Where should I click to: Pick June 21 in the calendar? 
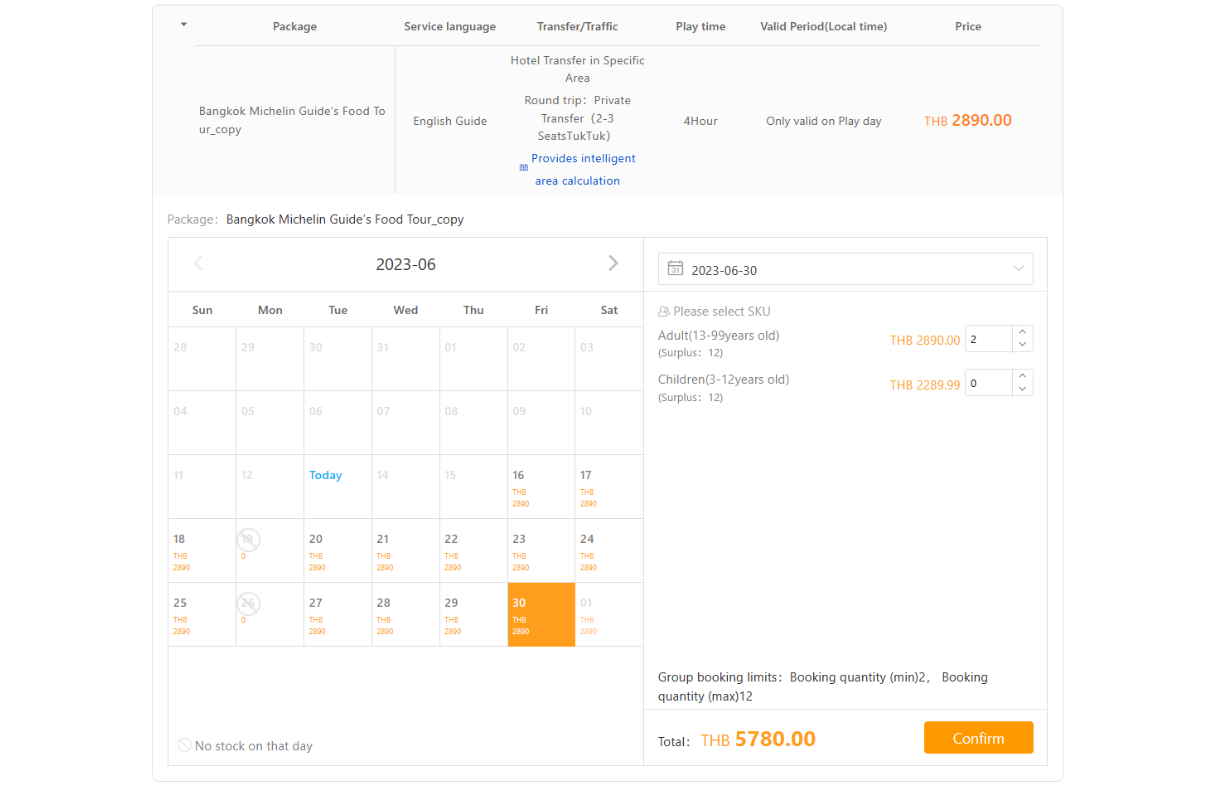[405, 550]
